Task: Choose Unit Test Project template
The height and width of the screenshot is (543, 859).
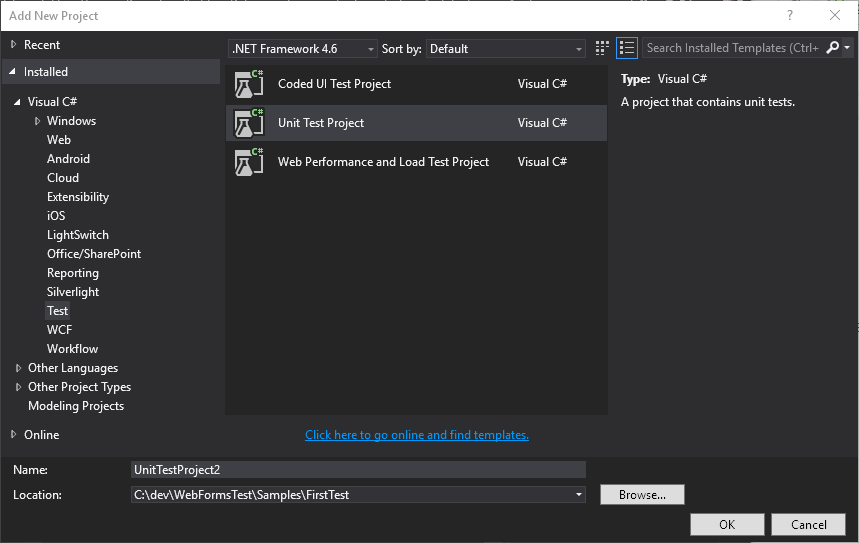Action: [x=416, y=123]
